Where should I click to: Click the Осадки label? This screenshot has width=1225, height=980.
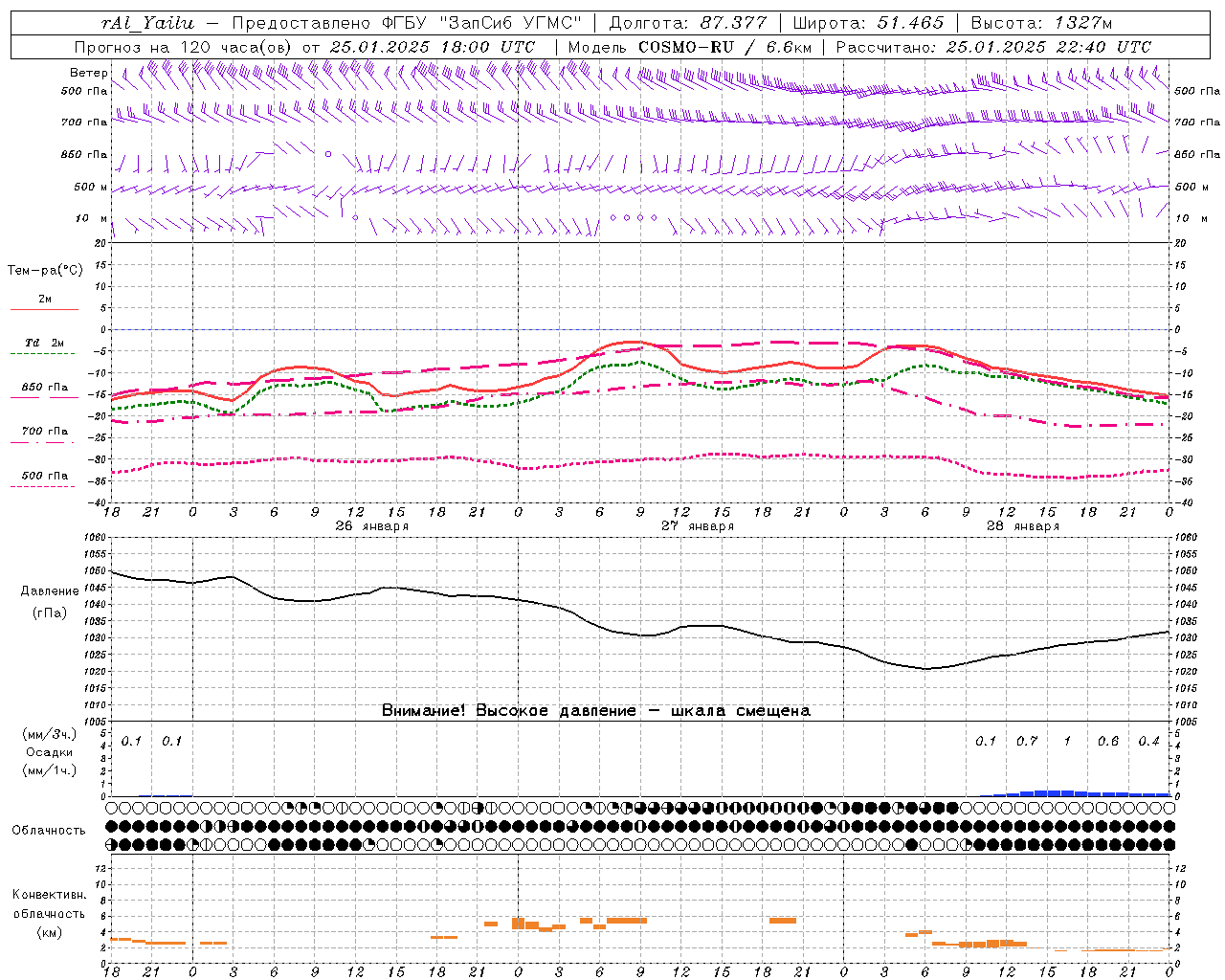pyautogui.click(x=50, y=752)
